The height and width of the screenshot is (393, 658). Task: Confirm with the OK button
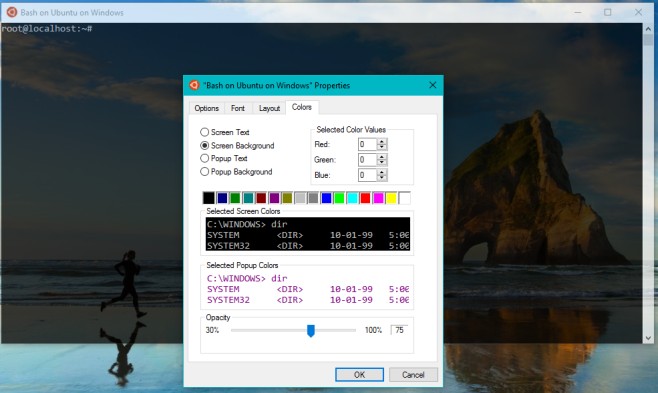(359, 375)
